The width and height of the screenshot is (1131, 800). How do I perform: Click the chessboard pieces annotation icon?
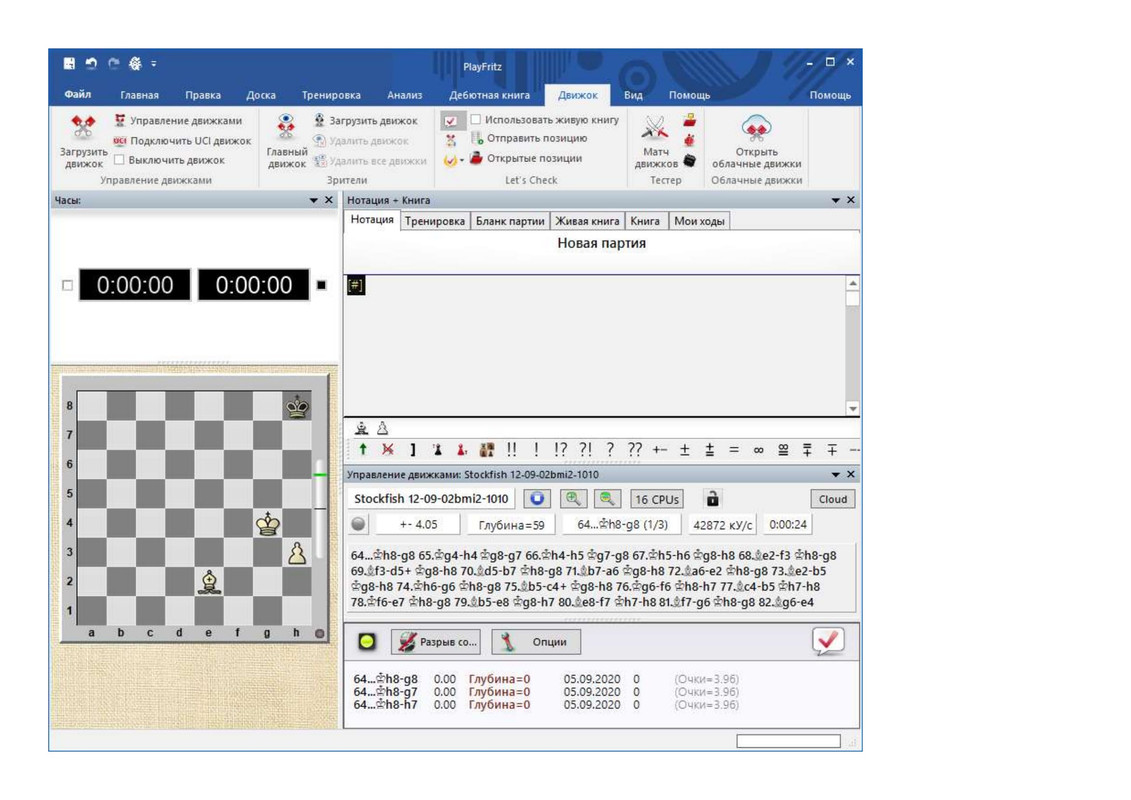pos(487,450)
